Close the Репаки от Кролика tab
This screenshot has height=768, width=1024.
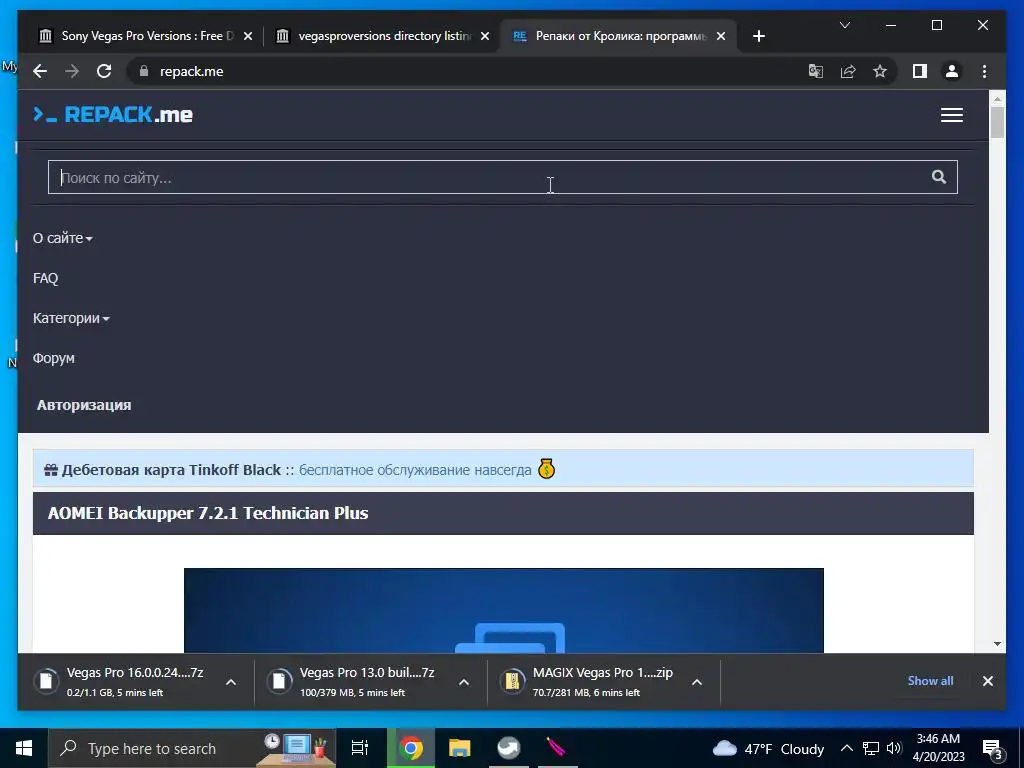pyautogui.click(x=721, y=37)
